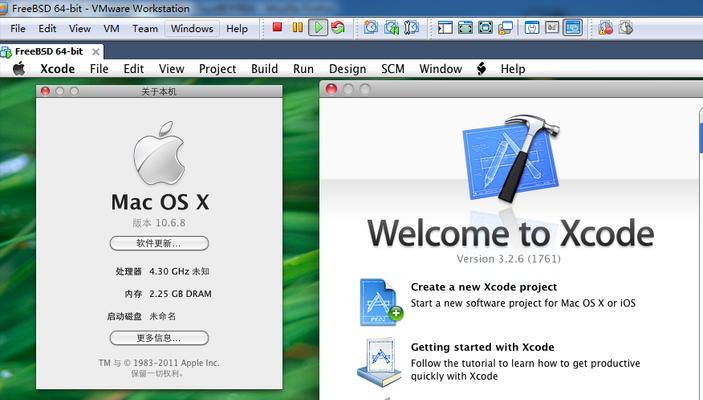Open the Xcode Build menu
Screen dimensions: 703x400
[265, 69]
